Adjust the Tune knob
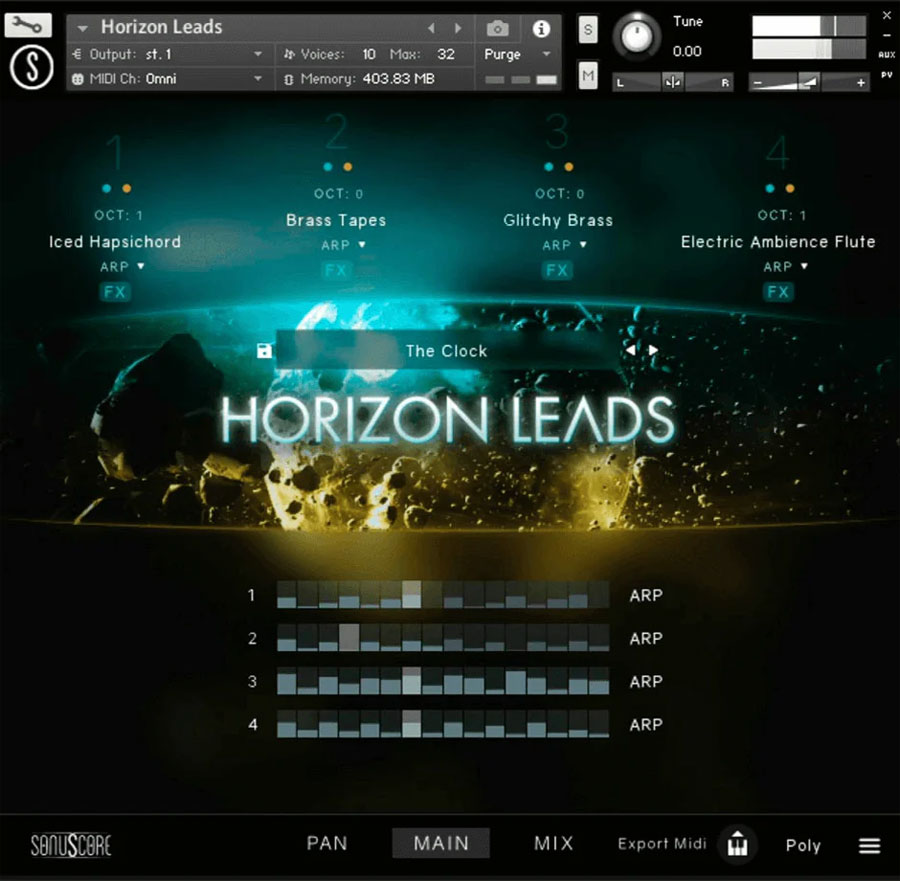This screenshot has height=881, width=900. click(637, 37)
